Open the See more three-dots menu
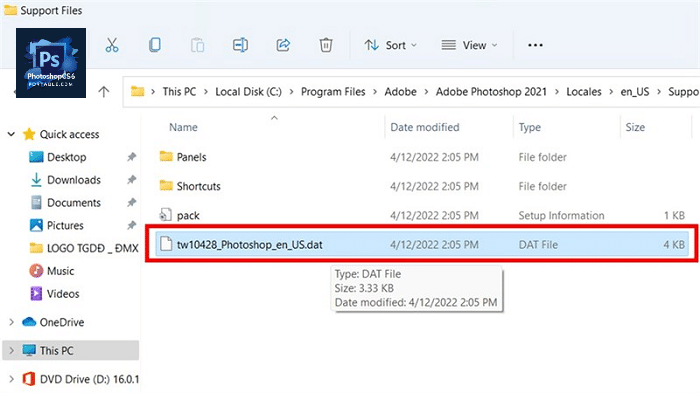This screenshot has height=393, width=700. point(535,45)
